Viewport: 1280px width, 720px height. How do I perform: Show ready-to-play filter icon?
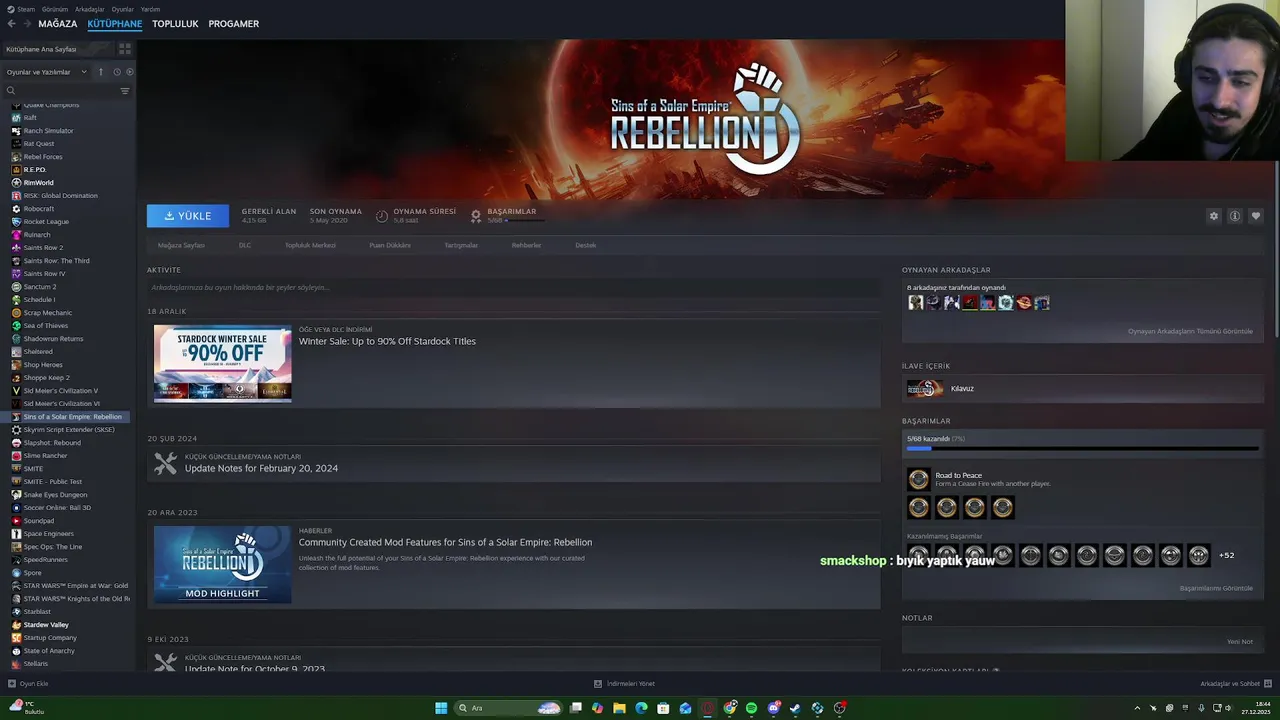point(130,72)
